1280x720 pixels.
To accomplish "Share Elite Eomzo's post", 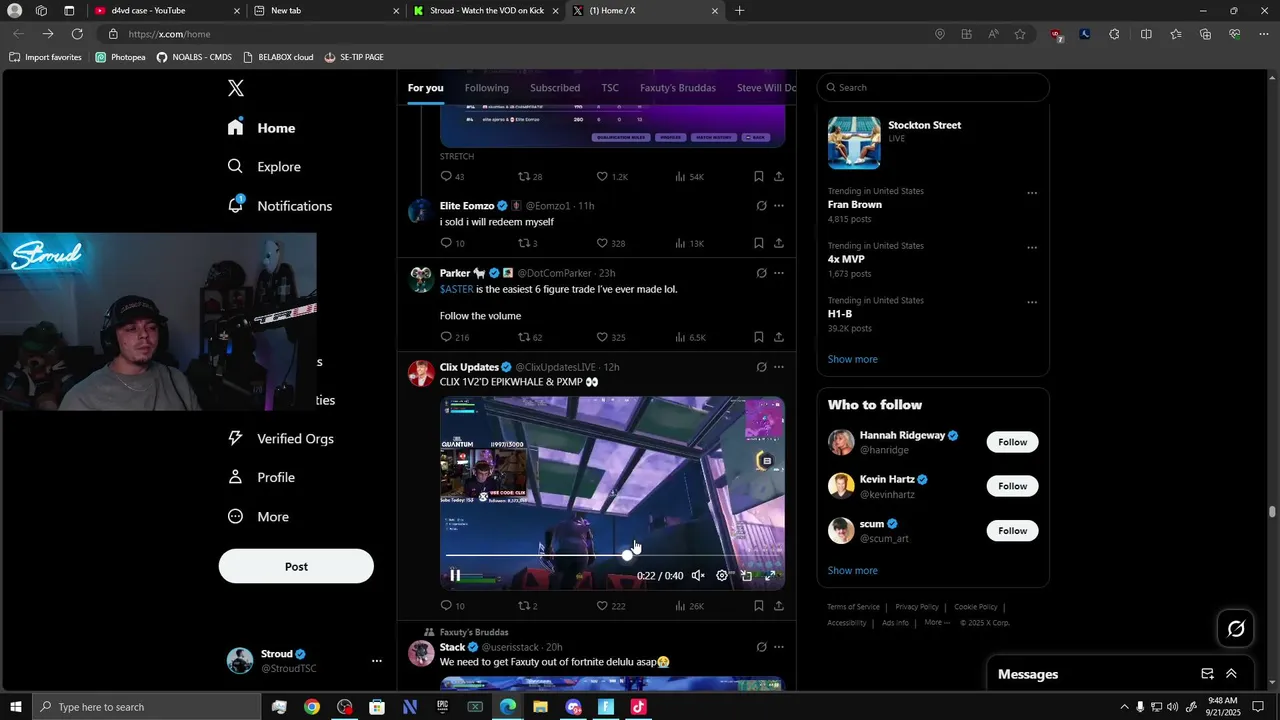I will click(x=779, y=243).
